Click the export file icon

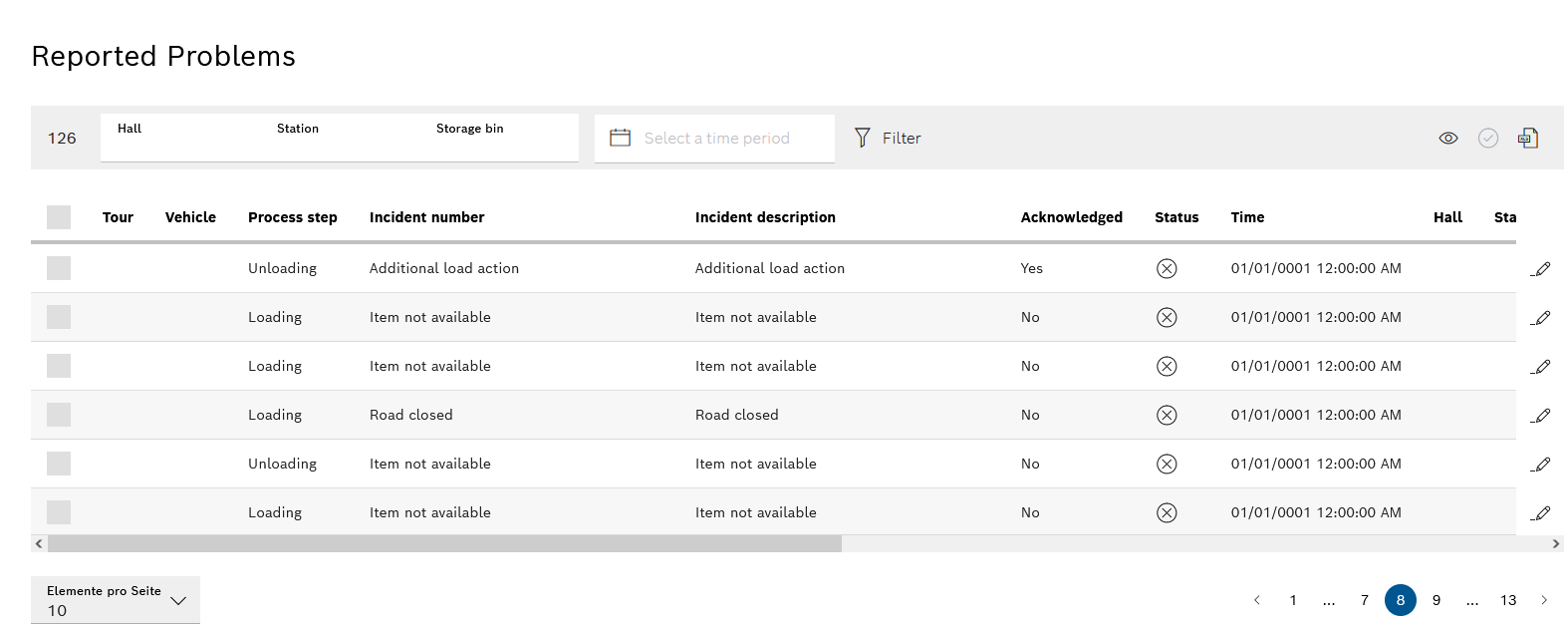(1528, 138)
